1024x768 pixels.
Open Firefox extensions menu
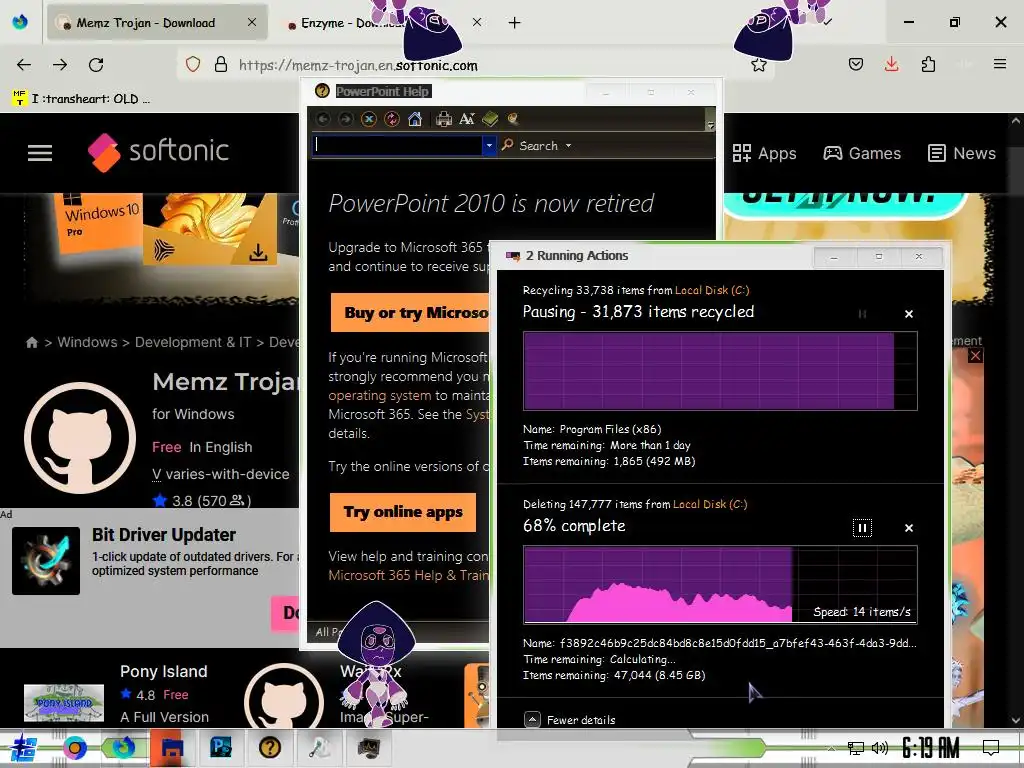click(x=928, y=64)
